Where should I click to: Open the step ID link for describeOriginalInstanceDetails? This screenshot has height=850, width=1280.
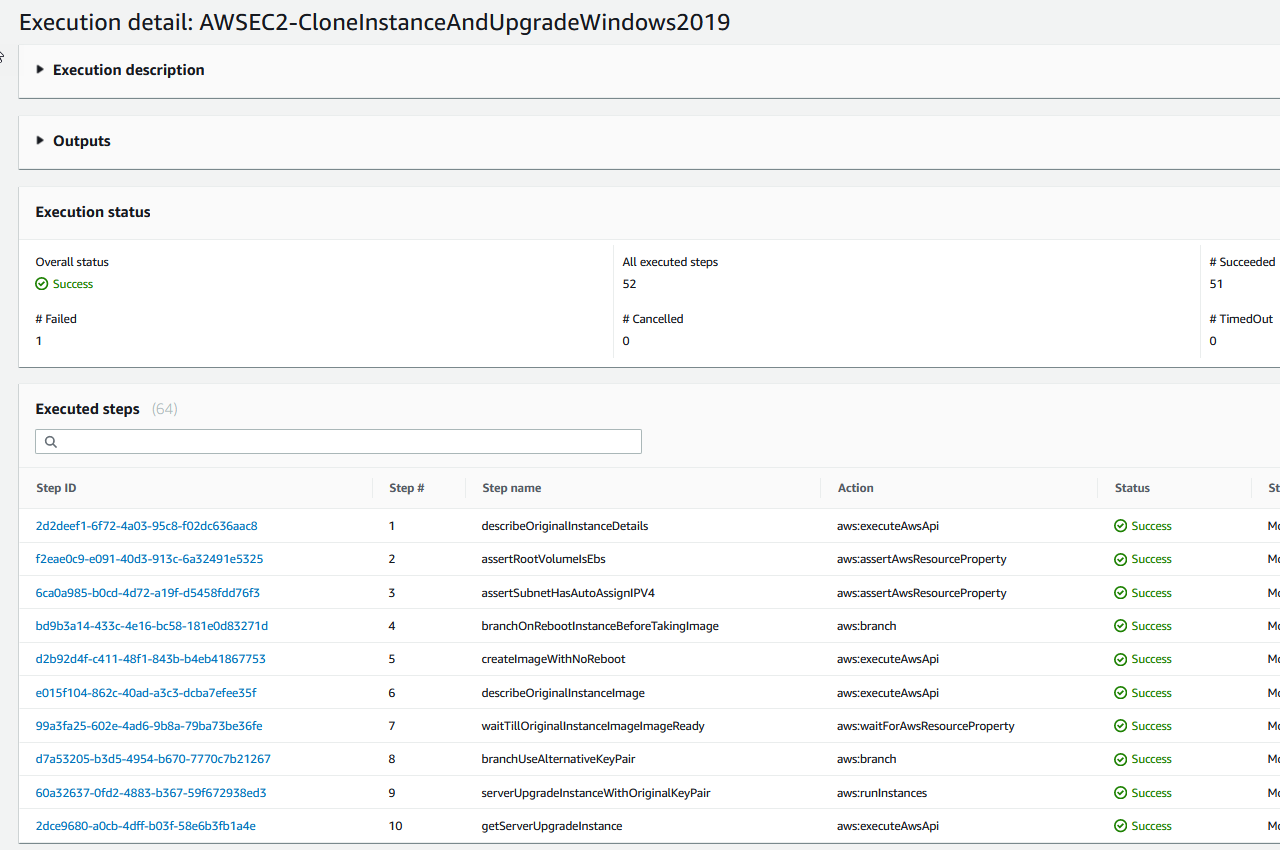tap(146, 525)
